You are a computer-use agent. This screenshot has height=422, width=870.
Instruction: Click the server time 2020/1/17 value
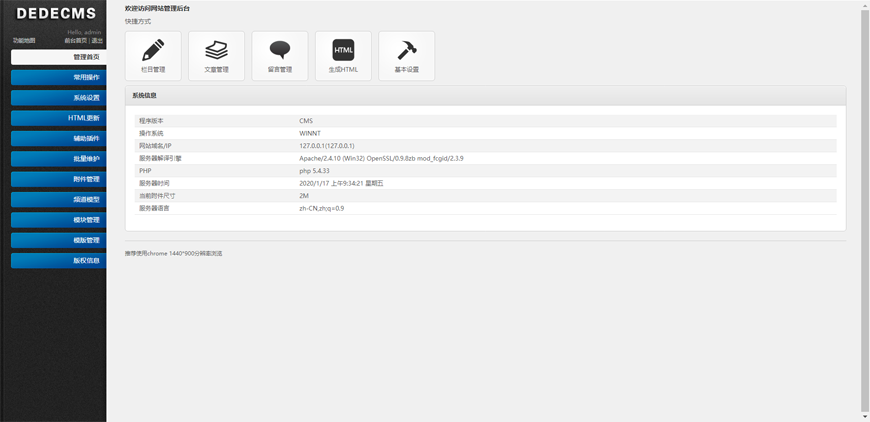click(x=341, y=184)
